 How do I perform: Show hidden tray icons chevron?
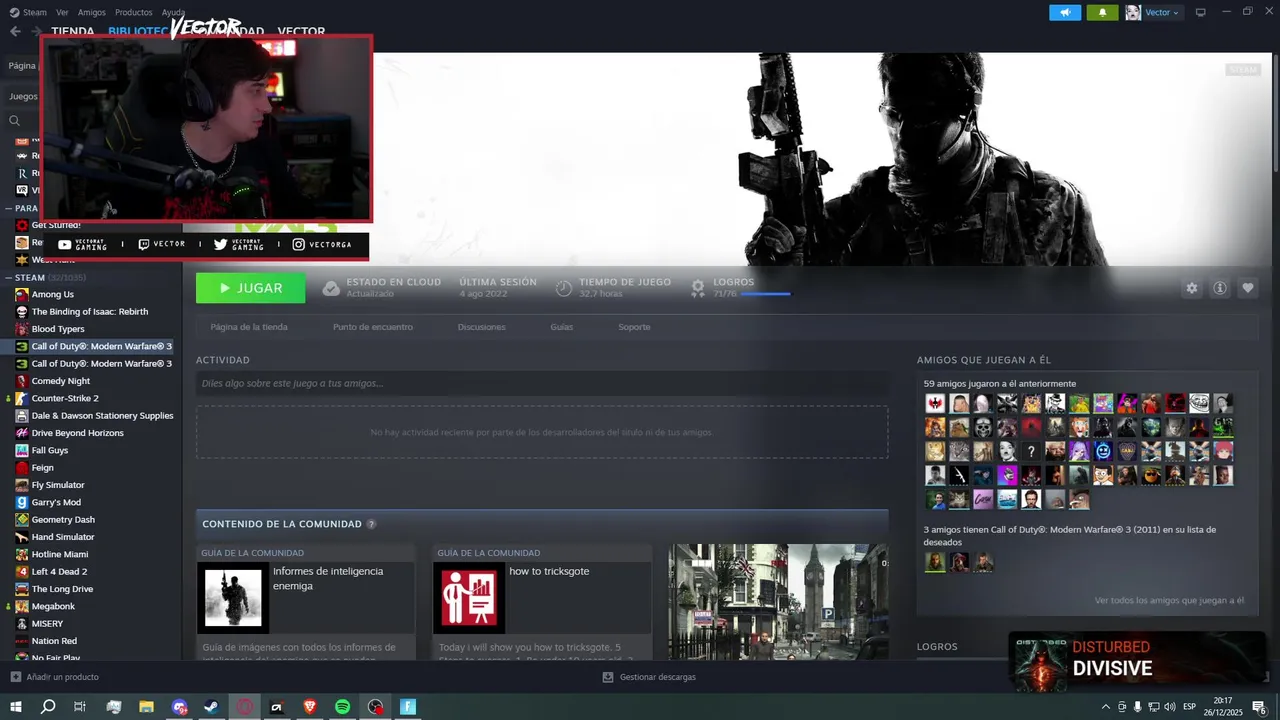(1105, 707)
